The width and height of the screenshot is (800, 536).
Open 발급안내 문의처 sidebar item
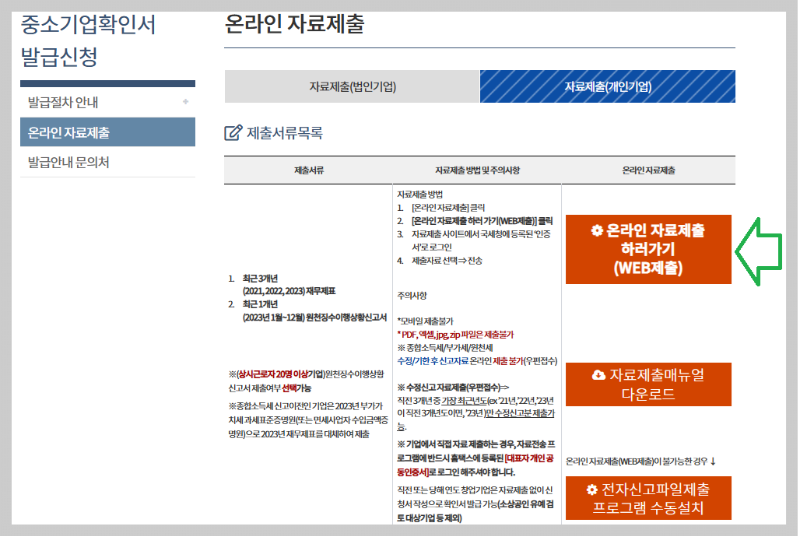point(107,162)
